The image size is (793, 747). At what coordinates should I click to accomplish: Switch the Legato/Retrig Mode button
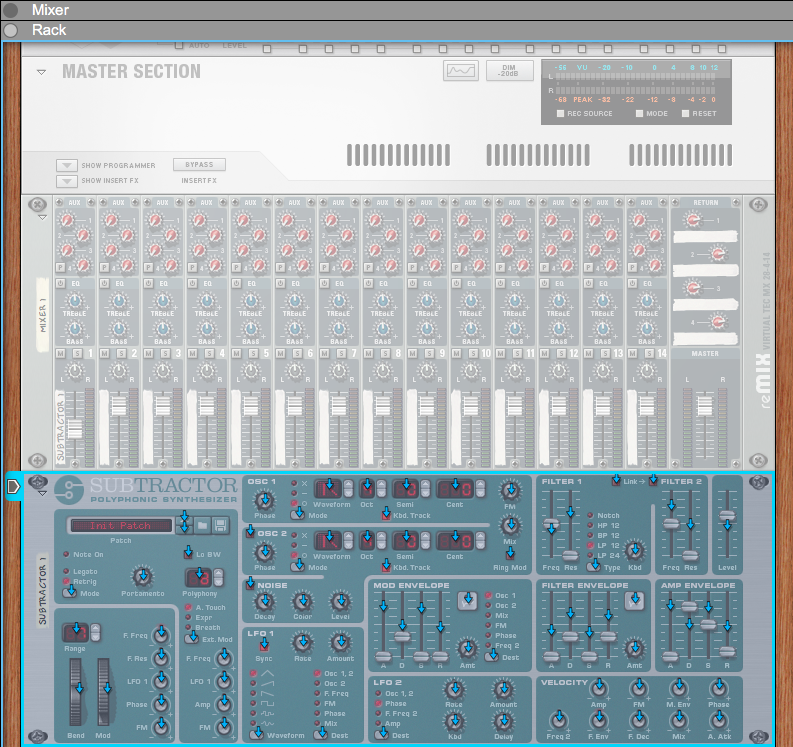coord(69,593)
